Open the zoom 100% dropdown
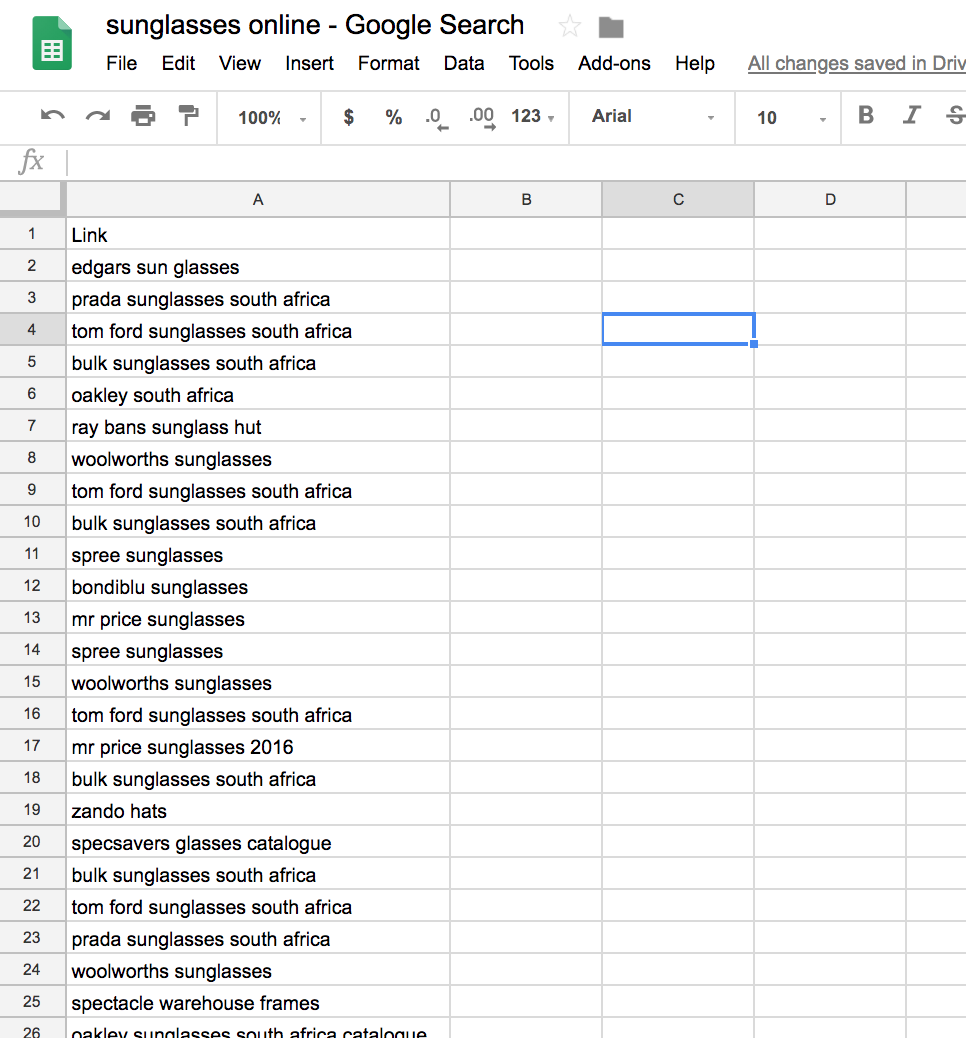This screenshot has height=1038, width=966. pos(272,118)
